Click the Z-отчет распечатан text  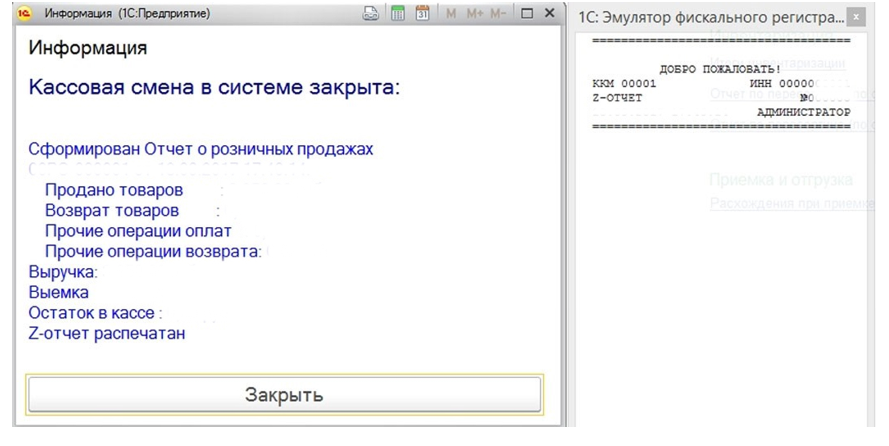[x=107, y=334]
